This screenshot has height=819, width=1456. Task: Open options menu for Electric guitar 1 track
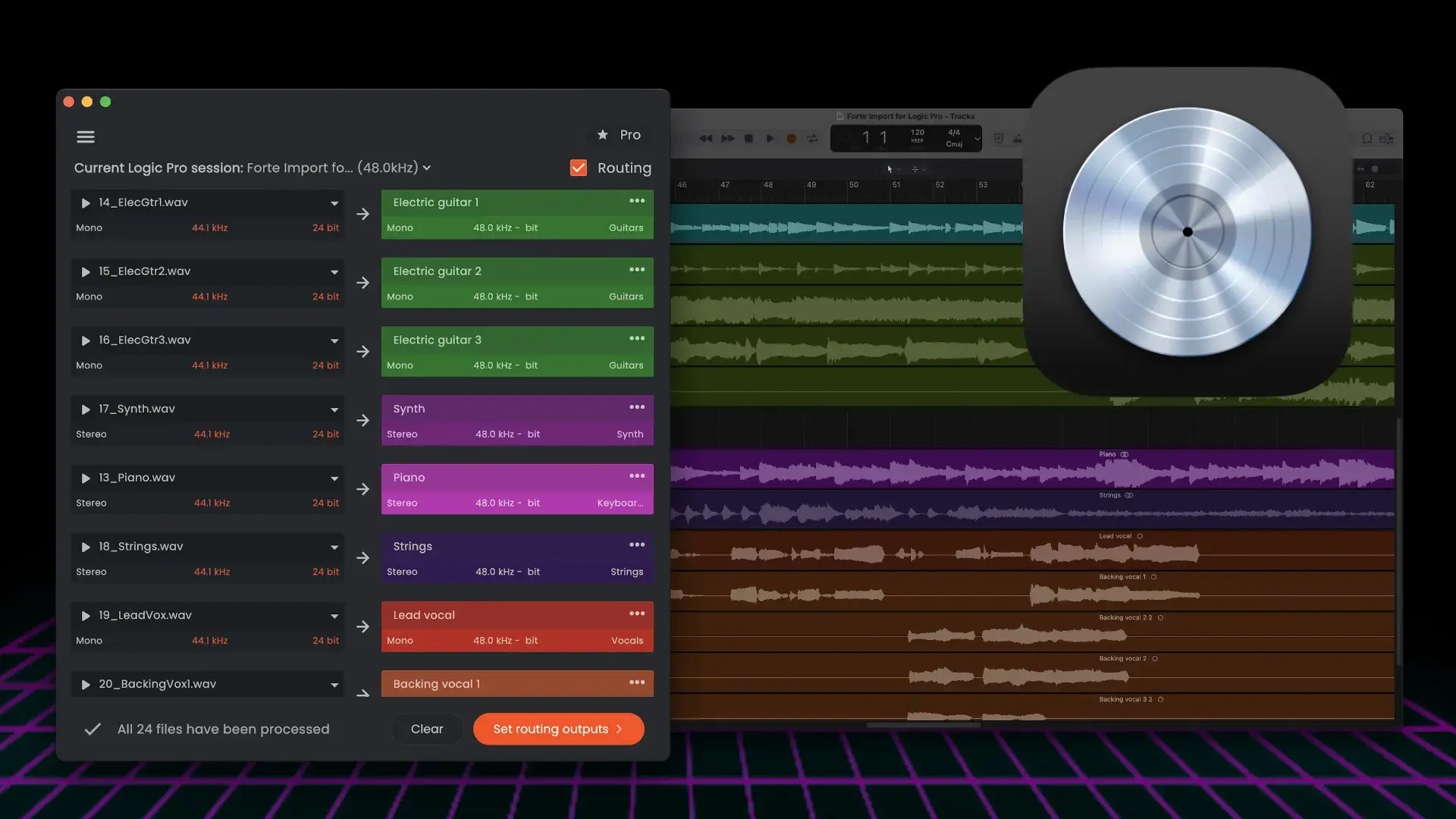click(637, 201)
